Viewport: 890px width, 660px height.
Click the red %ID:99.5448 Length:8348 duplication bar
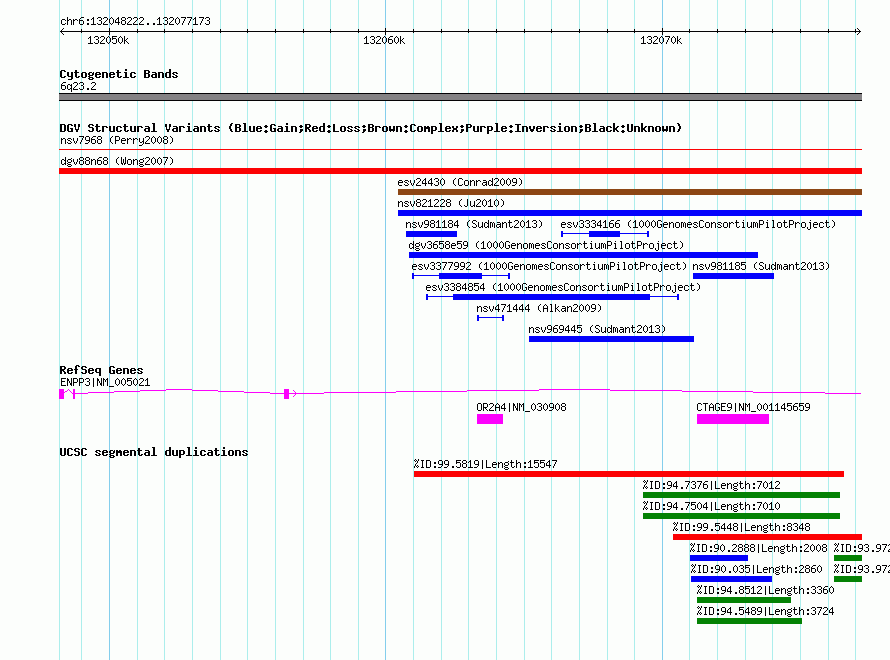click(x=767, y=537)
